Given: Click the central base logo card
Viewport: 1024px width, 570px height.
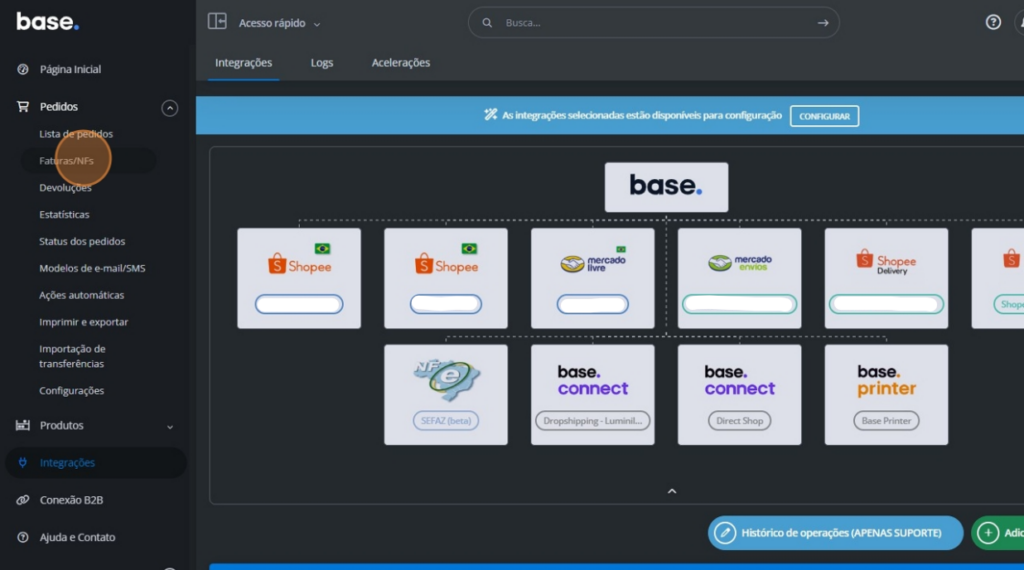Looking at the screenshot, I should tap(666, 187).
